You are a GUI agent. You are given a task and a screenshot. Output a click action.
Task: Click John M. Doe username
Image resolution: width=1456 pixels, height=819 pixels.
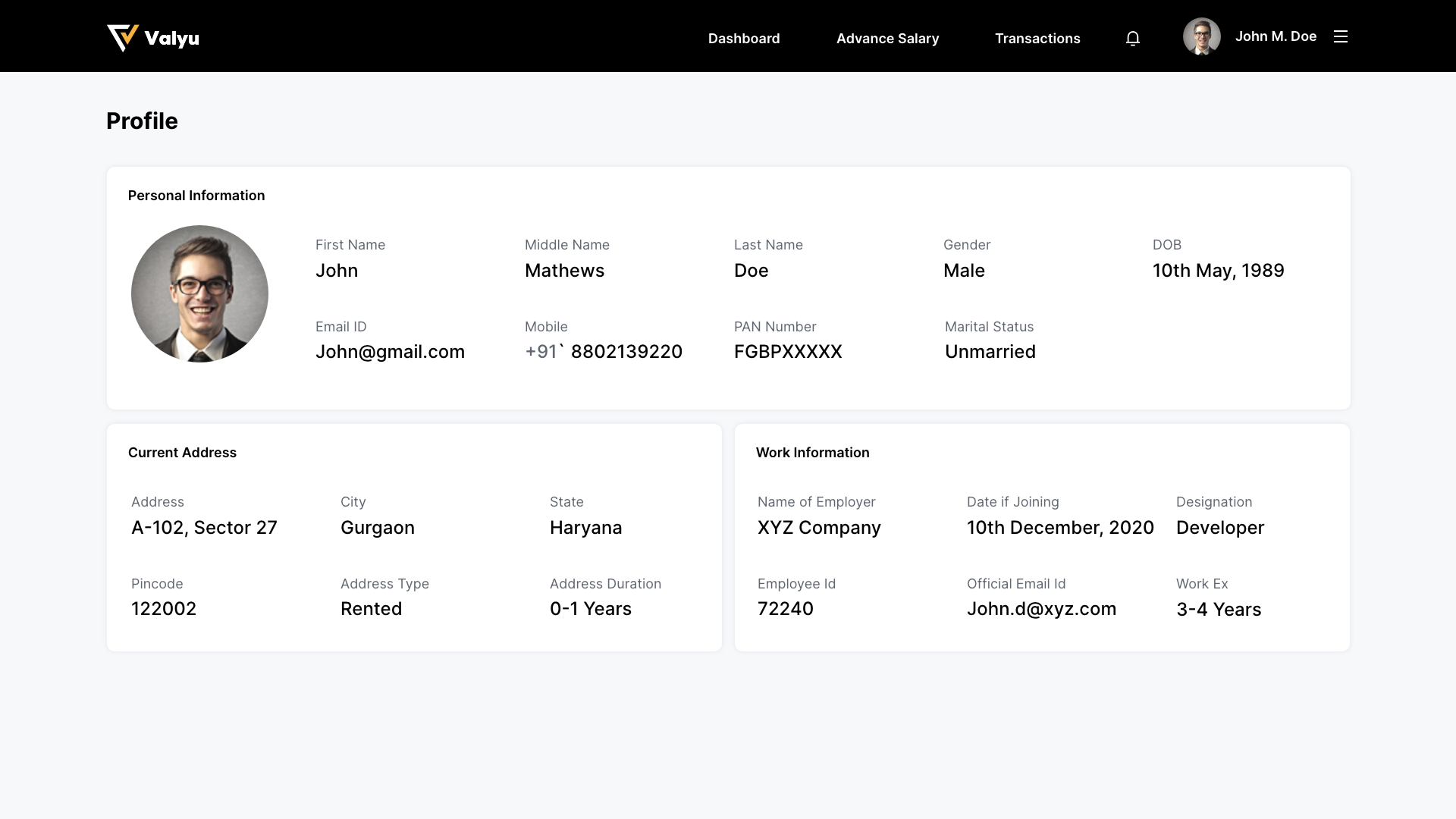(x=1276, y=36)
